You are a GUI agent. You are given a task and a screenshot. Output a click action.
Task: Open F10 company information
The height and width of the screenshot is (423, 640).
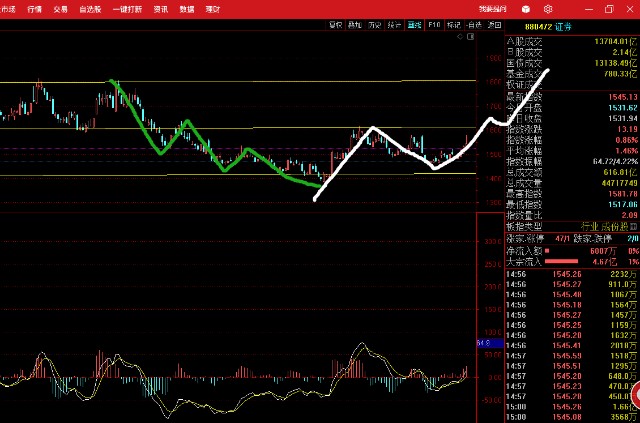coord(433,23)
